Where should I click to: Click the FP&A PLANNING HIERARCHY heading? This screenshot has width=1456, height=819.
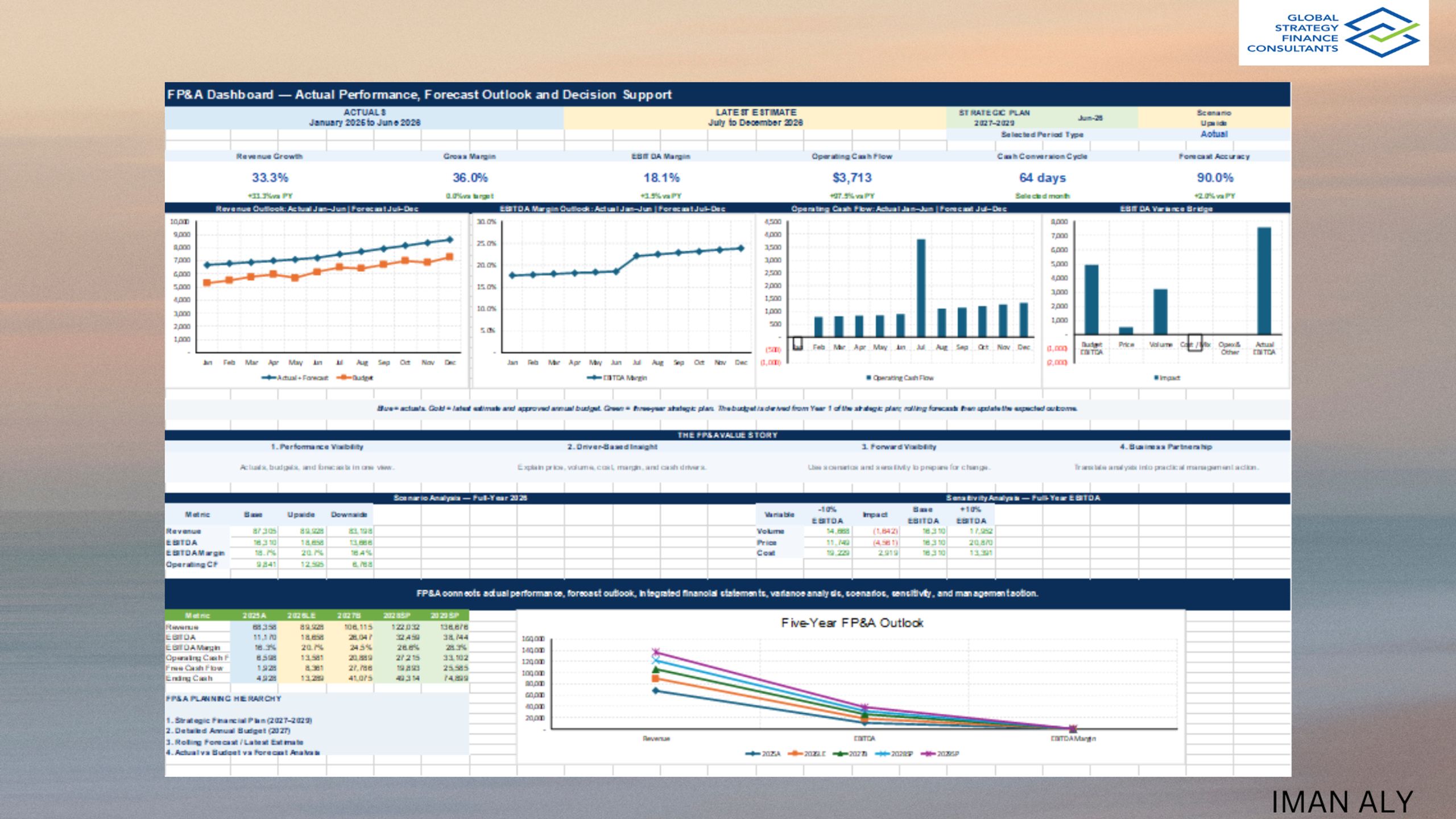pyautogui.click(x=224, y=698)
